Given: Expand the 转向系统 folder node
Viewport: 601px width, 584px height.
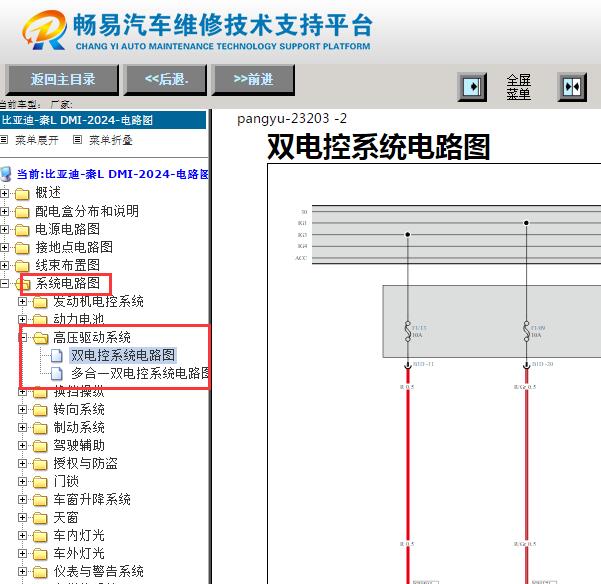Looking at the screenshot, I should [x=22, y=410].
